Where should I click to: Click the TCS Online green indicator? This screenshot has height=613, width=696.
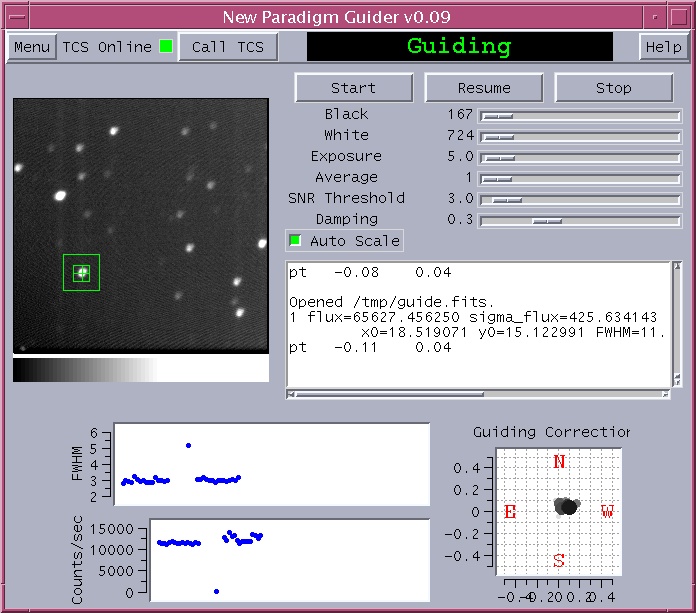pyautogui.click(x=166, y=47)
